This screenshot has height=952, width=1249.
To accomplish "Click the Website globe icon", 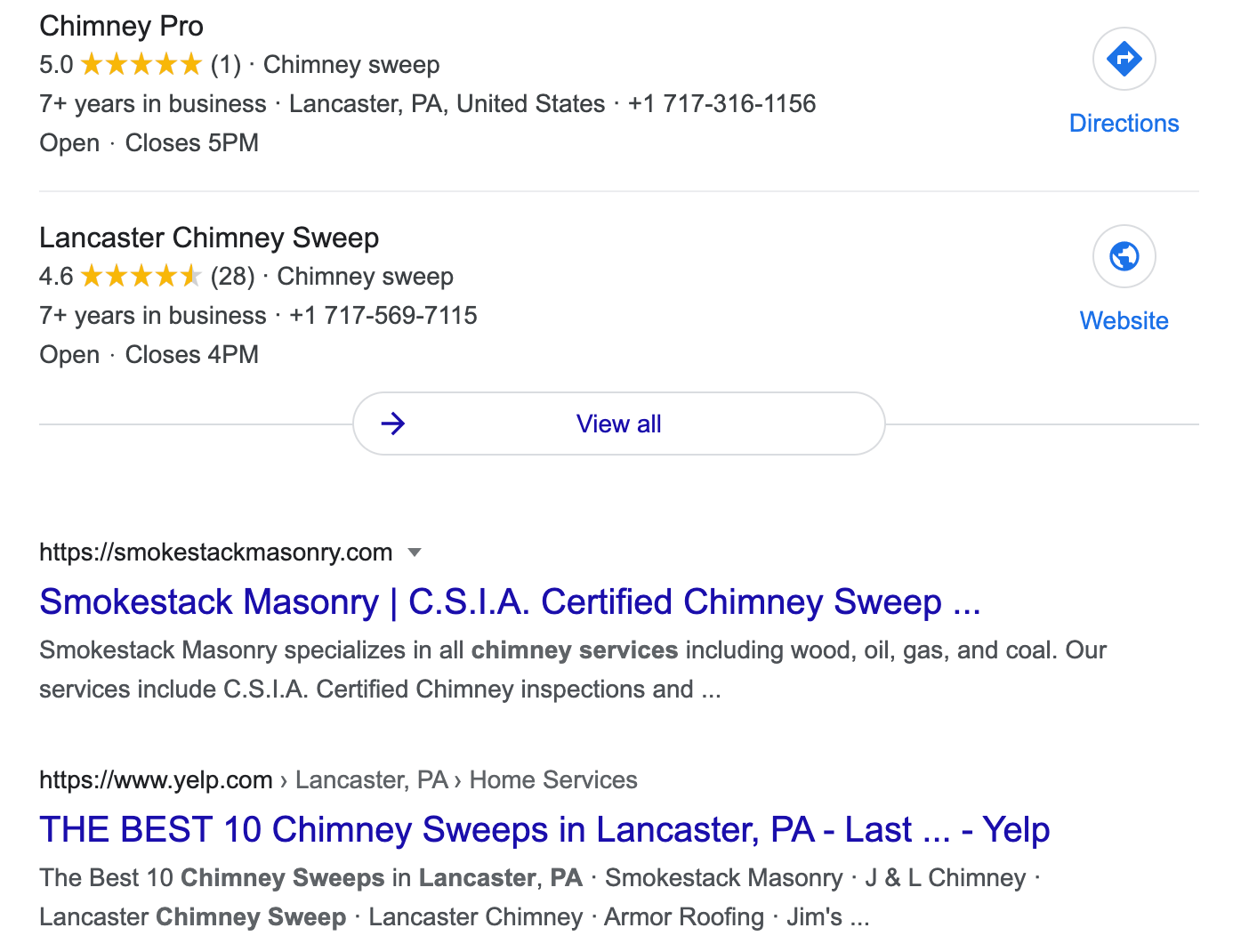I will 1124,256.
